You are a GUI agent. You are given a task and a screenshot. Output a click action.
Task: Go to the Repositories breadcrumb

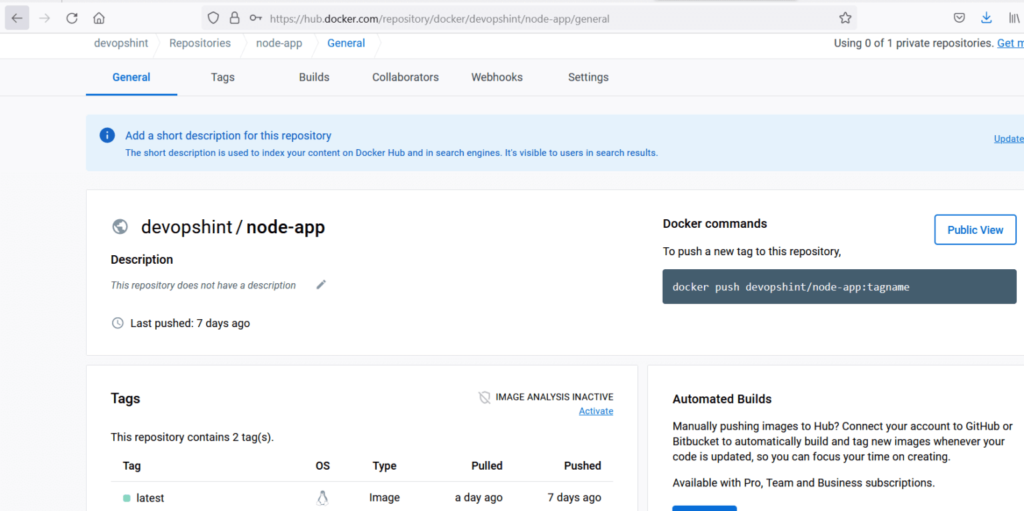click(x=200, y=43)
